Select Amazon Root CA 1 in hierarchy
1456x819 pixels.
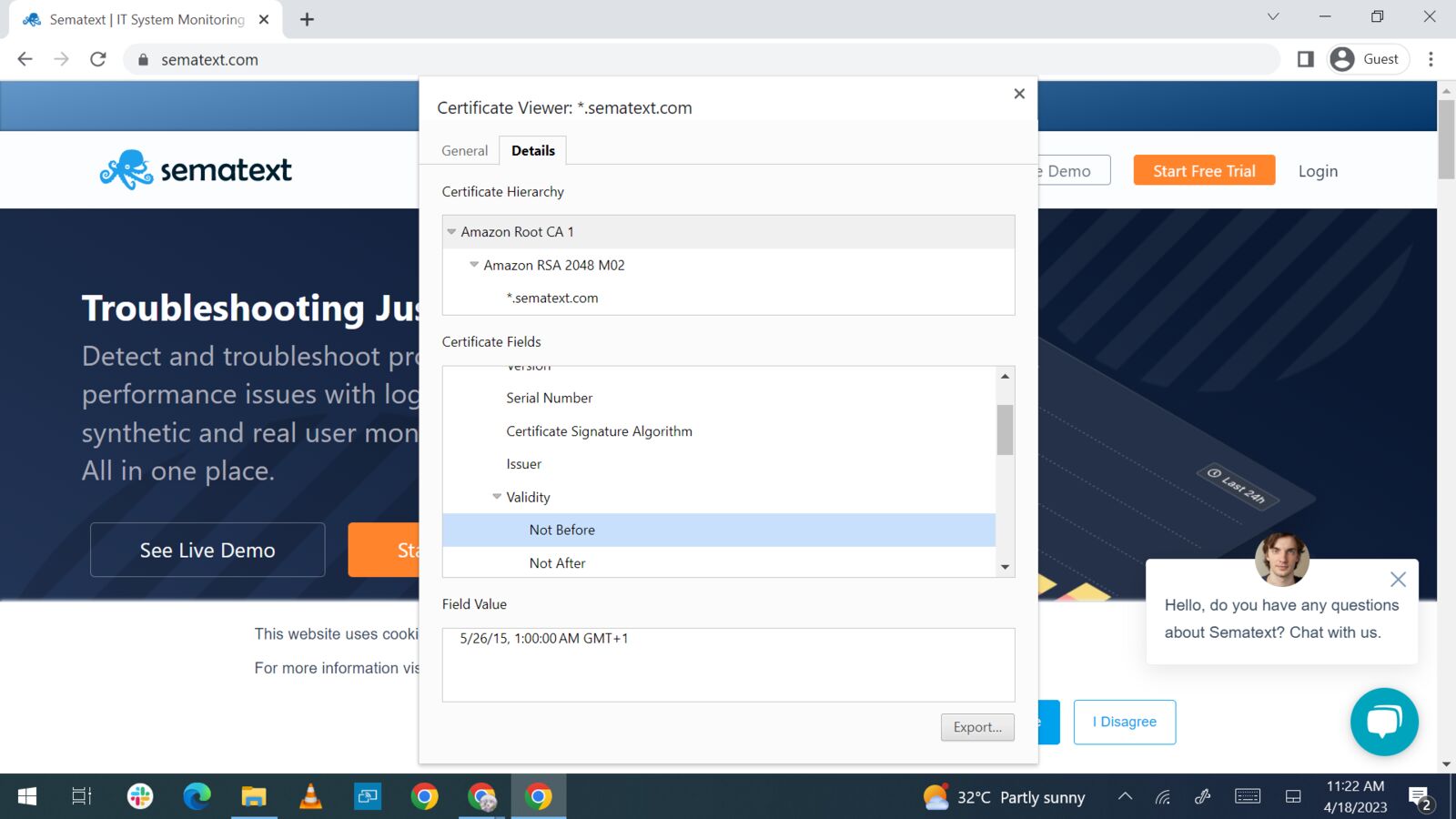pos(728,232)
